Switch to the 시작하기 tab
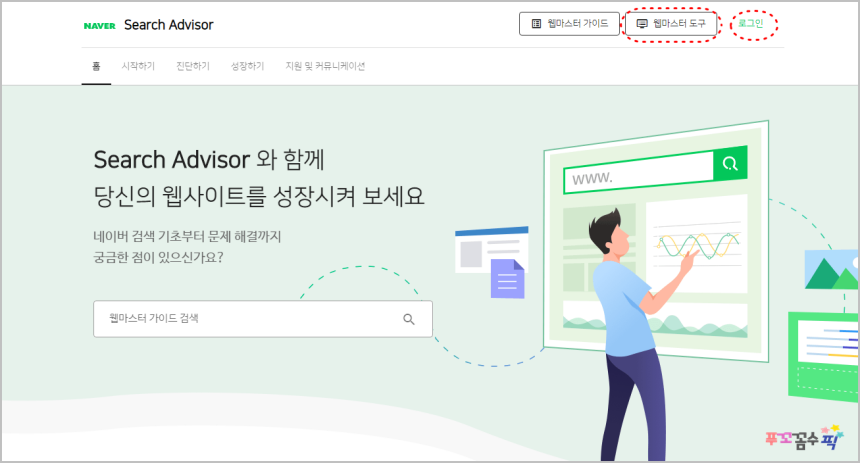 tap(138, 66)
